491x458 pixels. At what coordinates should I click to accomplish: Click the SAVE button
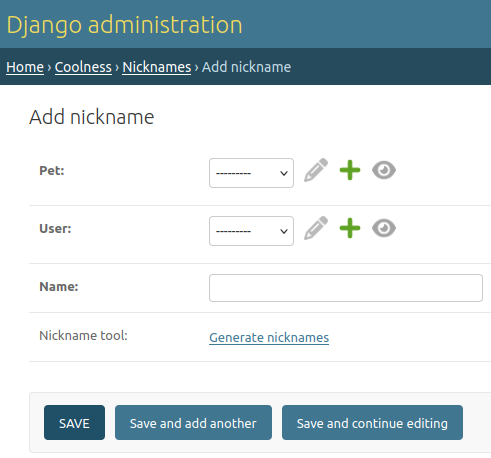(74, 423)
